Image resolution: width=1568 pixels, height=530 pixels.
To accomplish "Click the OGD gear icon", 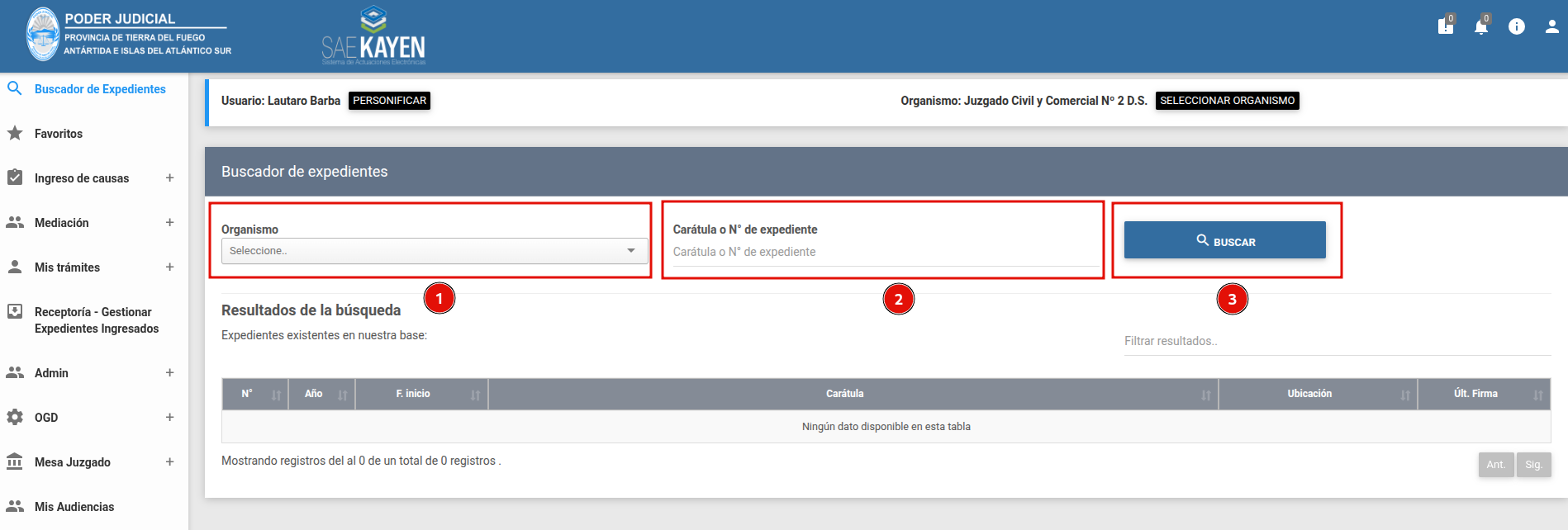I will coord(15,417).
